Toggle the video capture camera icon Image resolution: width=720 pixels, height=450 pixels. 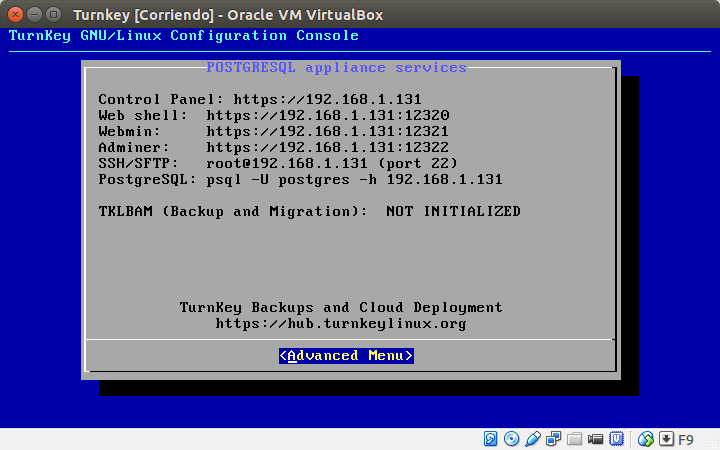coord(596,439)
